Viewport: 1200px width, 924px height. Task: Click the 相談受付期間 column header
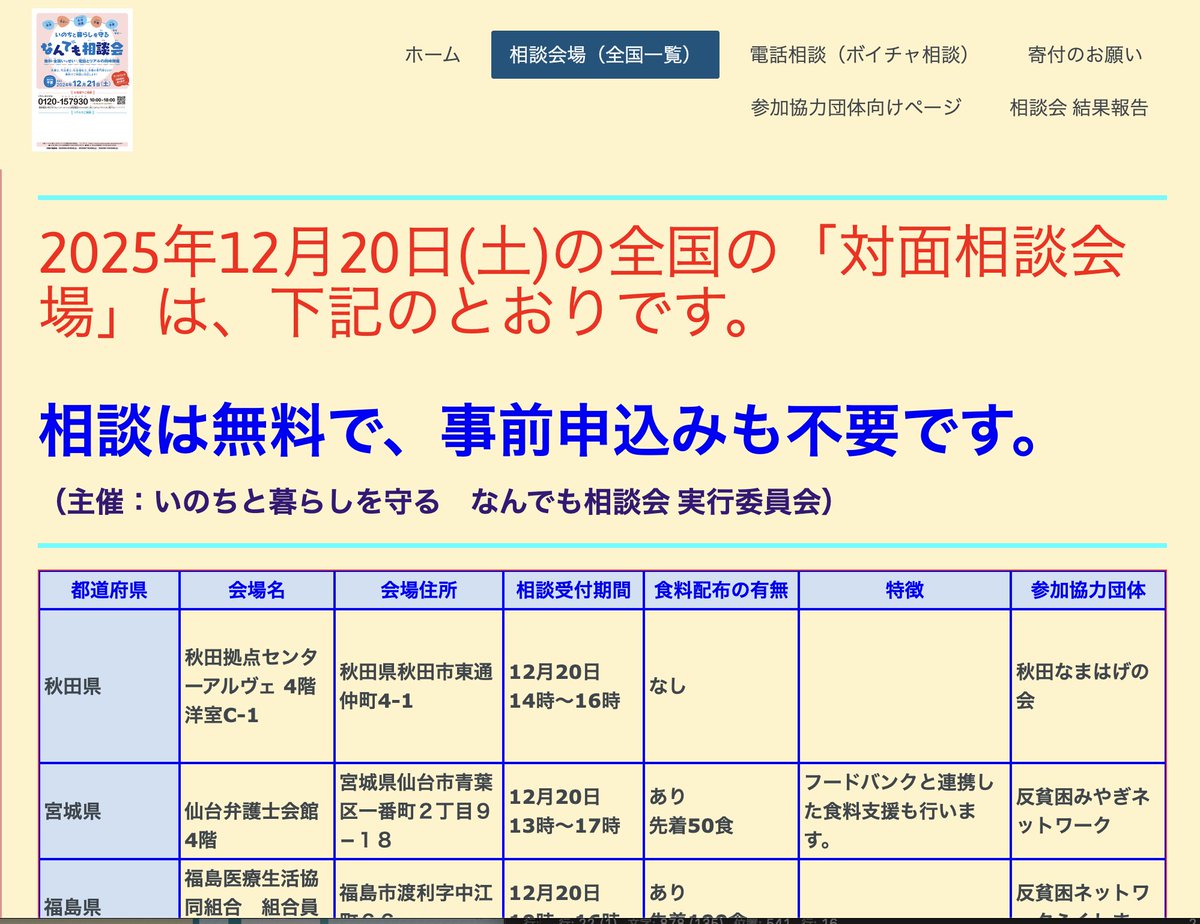click(x=574, y=590)
